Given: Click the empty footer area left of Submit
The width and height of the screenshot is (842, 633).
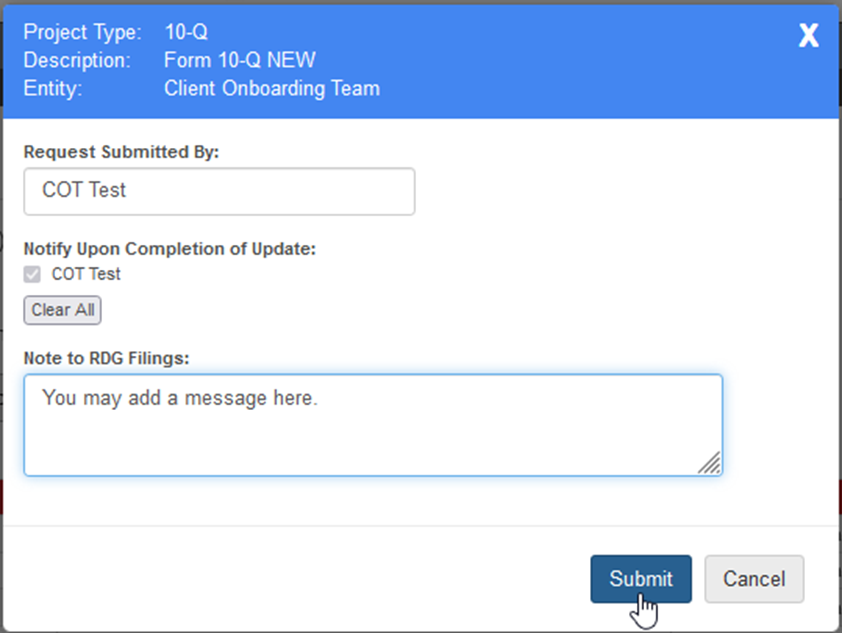Looking at the screenshot, I should [300, 579].
